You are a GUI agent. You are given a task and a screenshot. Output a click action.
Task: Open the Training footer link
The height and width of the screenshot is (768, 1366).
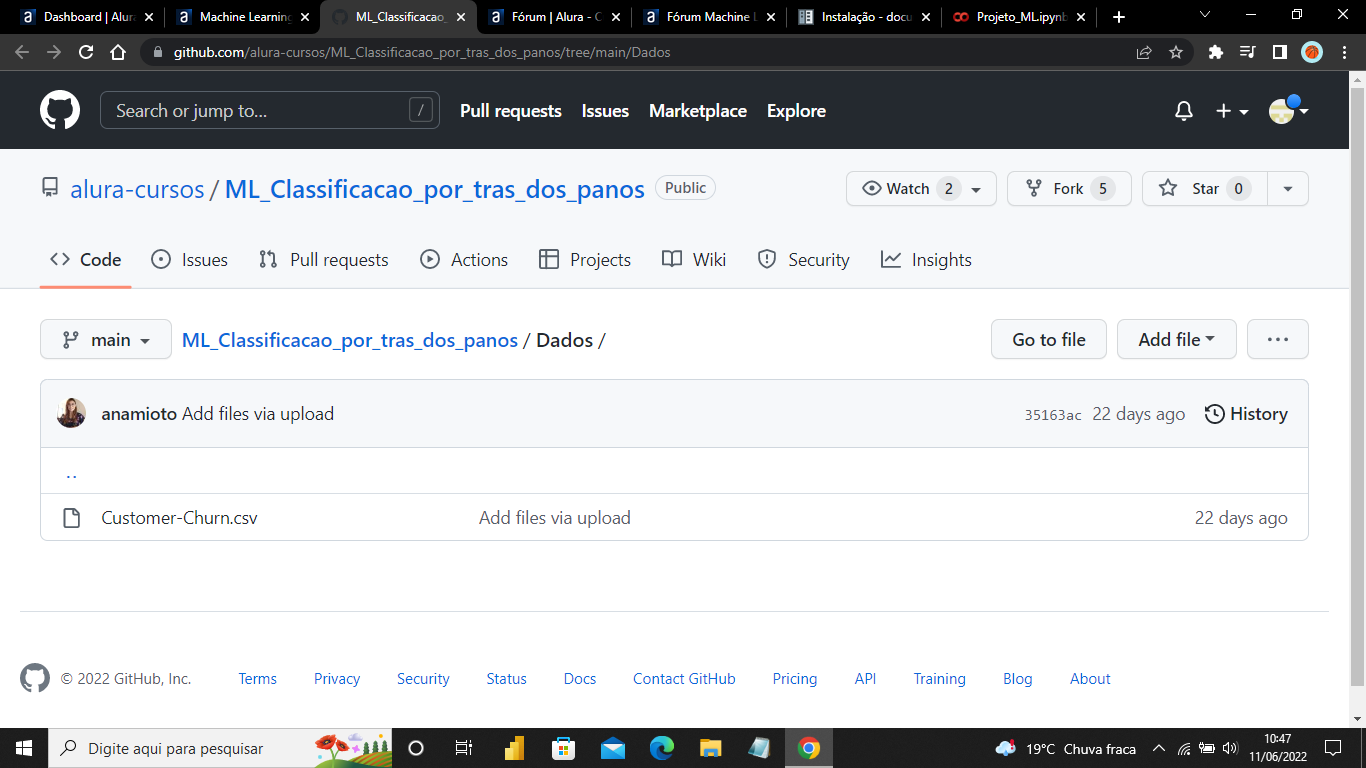[x=940, y=679]
